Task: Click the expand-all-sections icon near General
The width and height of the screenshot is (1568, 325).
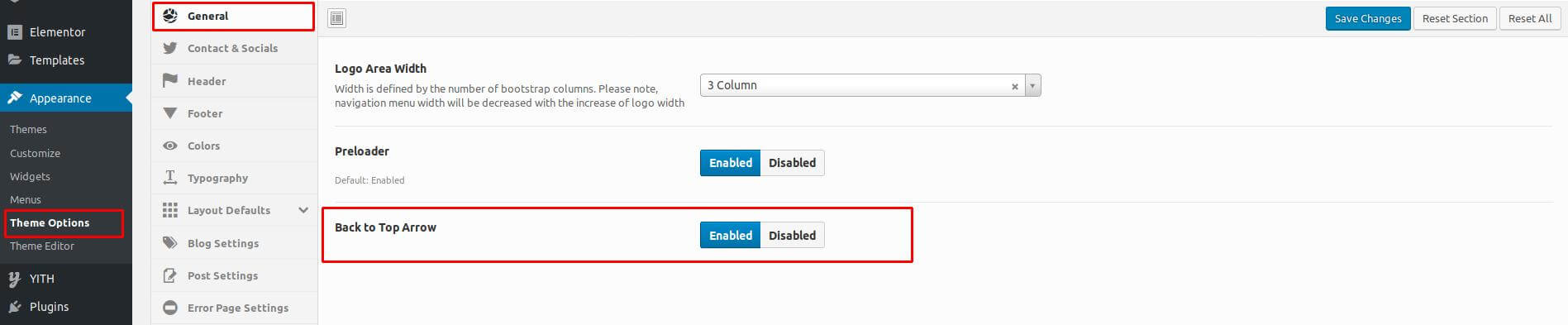Action: coord(336,18)
